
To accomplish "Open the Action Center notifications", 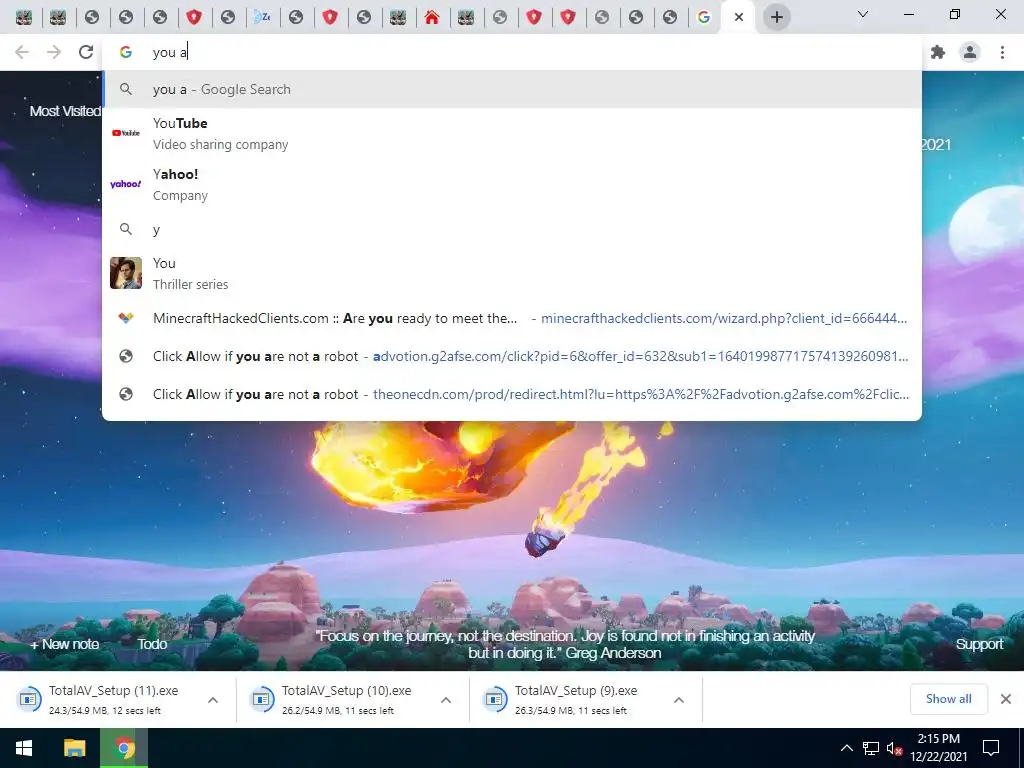I will [x=991, y=748].
